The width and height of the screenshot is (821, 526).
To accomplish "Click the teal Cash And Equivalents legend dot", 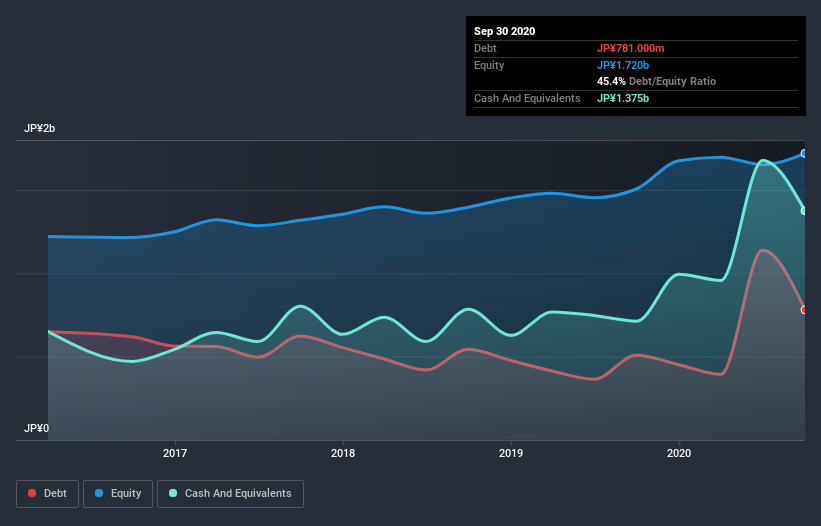I will point(173,493).
